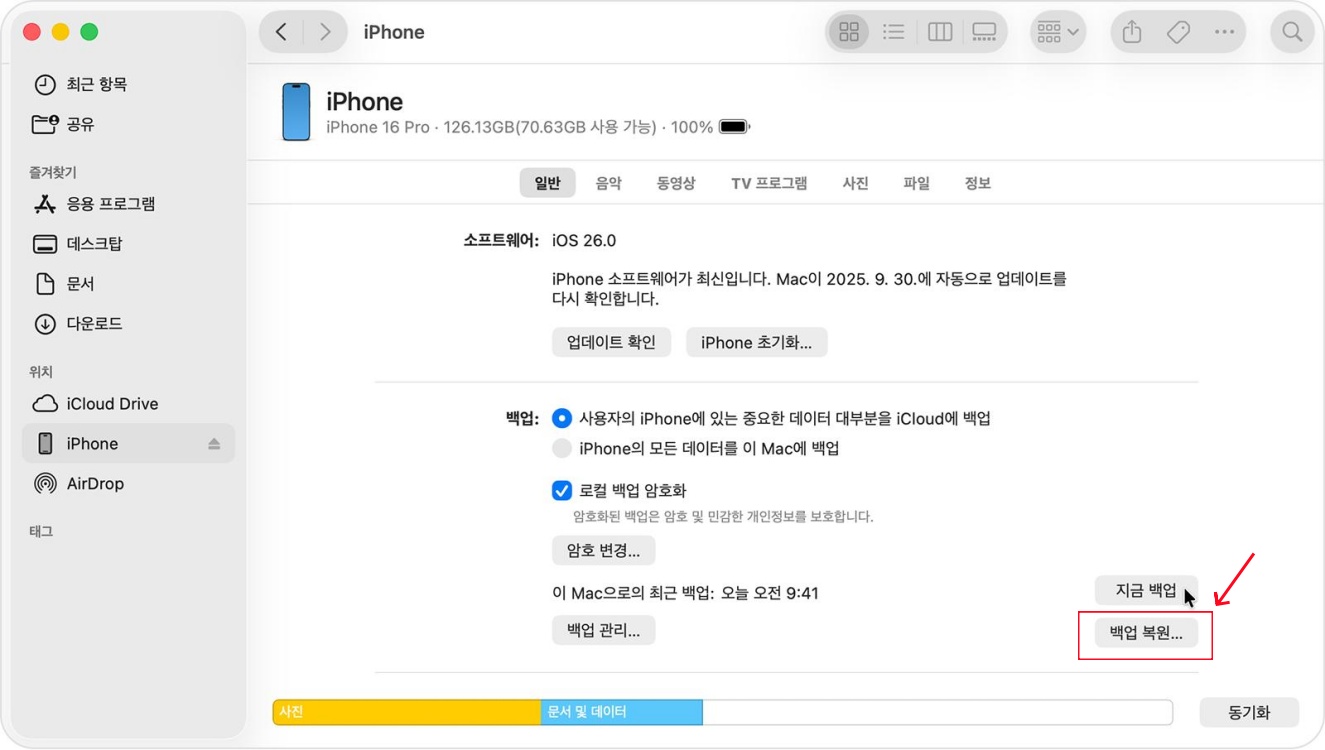Go back with the left chevron button
Viewport: 1325px width, 750px height.
click(282, 32)
